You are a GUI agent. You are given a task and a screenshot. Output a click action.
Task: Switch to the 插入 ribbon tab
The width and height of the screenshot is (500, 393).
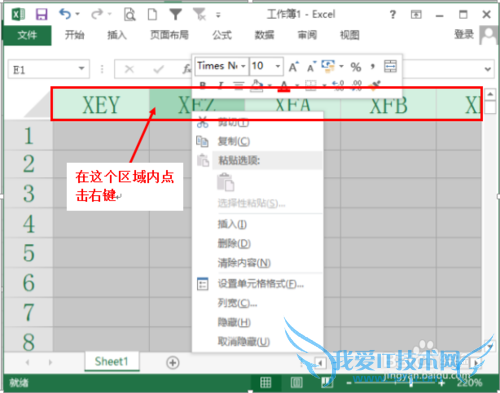tap(117, 35)
